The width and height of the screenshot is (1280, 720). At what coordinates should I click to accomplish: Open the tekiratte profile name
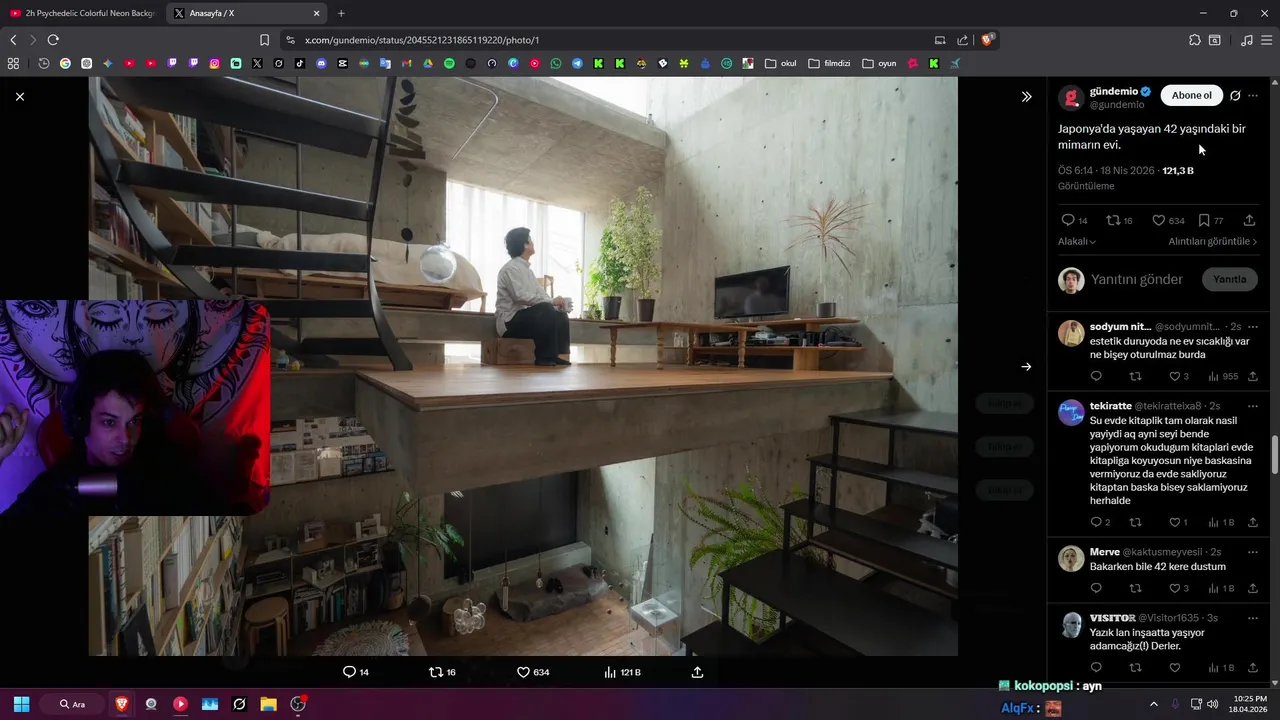click(1111, 406)
